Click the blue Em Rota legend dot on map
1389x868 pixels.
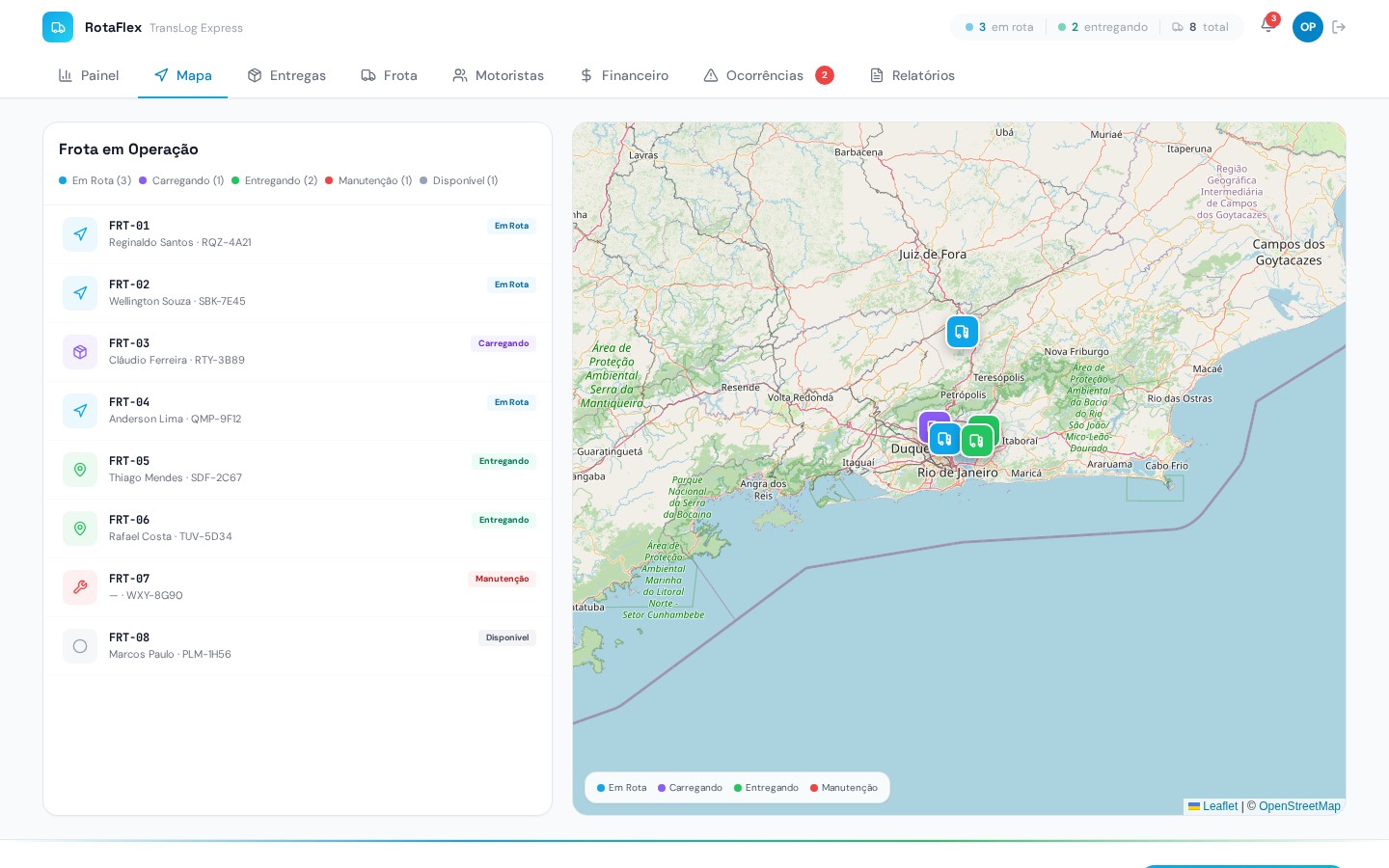(x=601, y=788)
